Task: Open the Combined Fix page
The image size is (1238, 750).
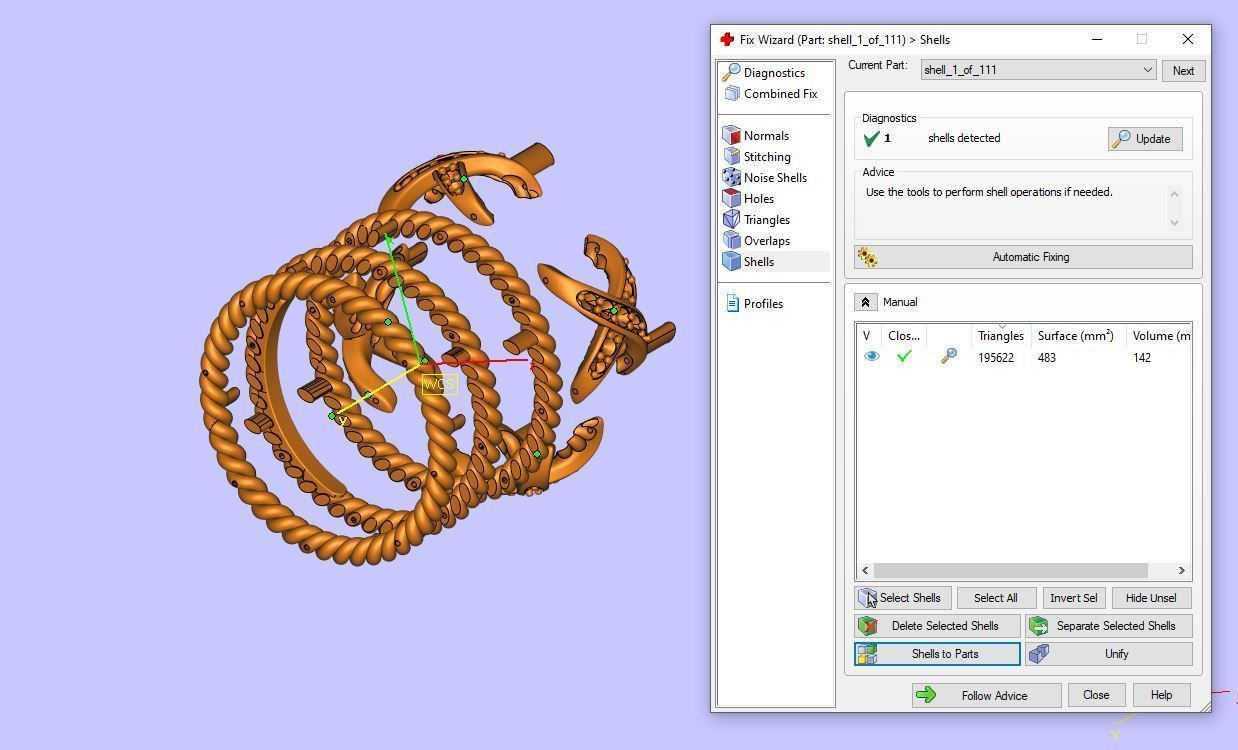Action: click(779, 93)
